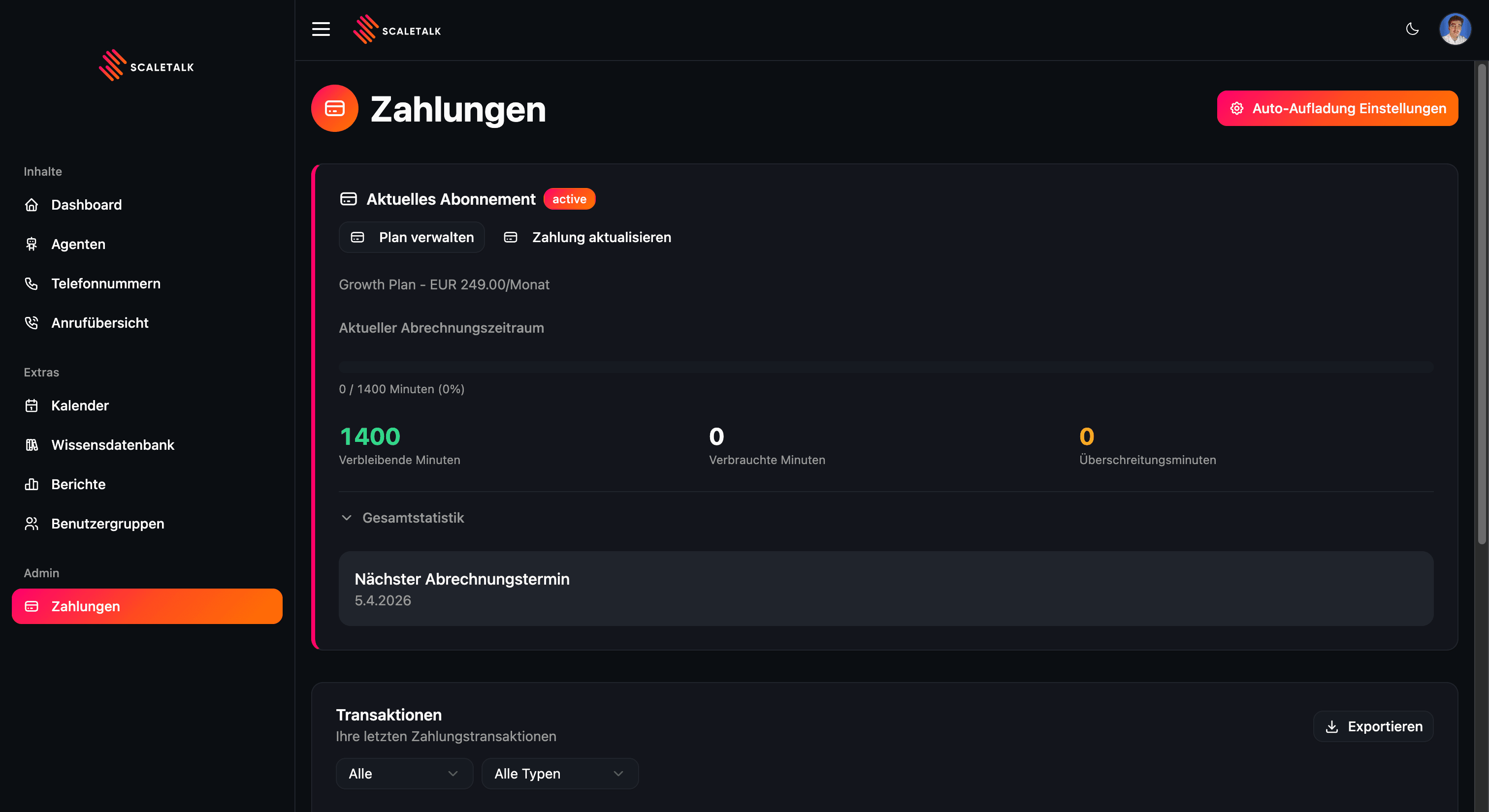Select Benutzergruppen in the sidebar
The width and height of the screenshot is (1489, 812).
(107, 523)
